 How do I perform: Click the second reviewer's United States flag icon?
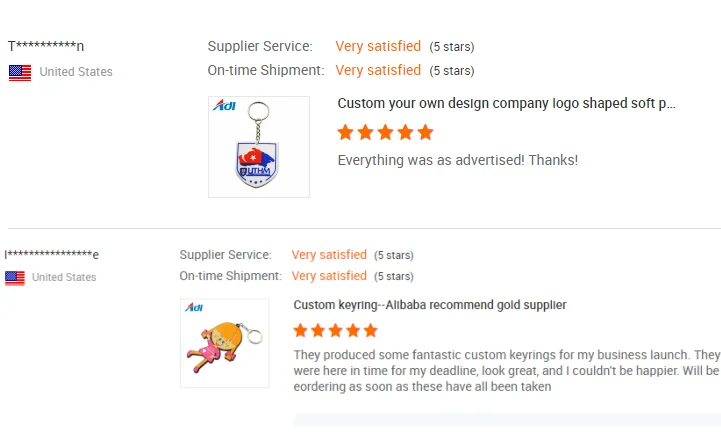pyautogui.click(x=15, y=278)
